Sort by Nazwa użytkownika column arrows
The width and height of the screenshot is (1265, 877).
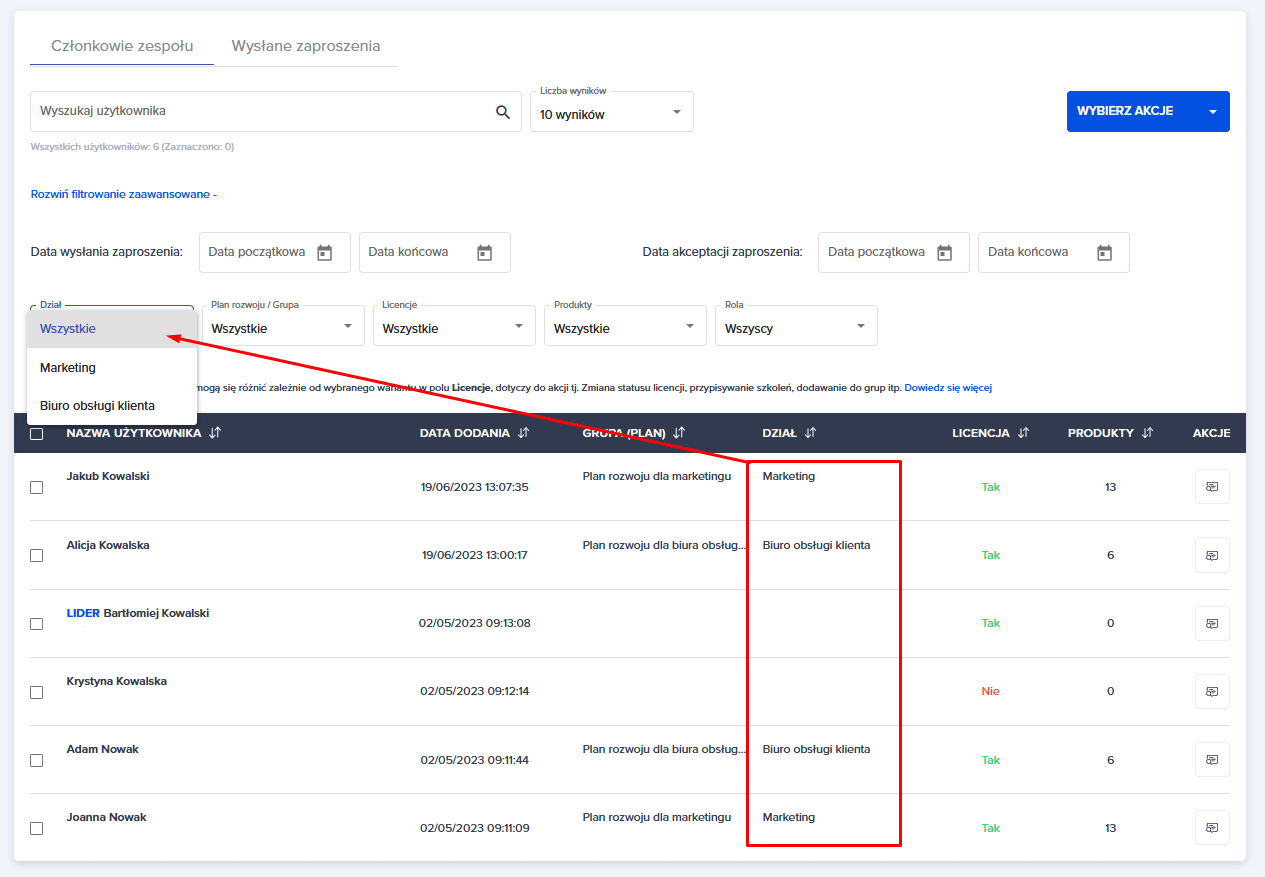[x=216, y=433]
